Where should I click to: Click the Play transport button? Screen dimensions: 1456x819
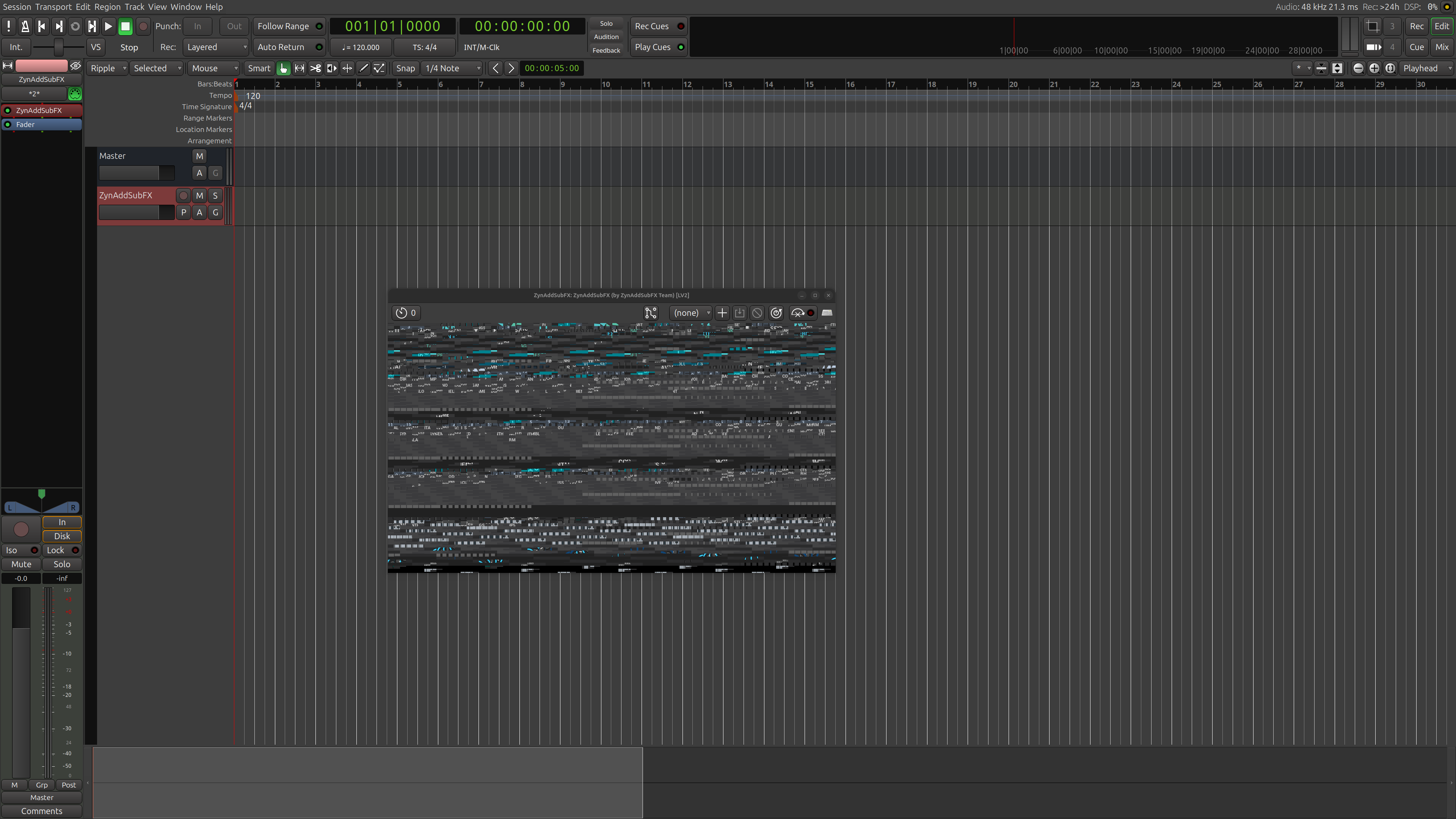point(108,26)
